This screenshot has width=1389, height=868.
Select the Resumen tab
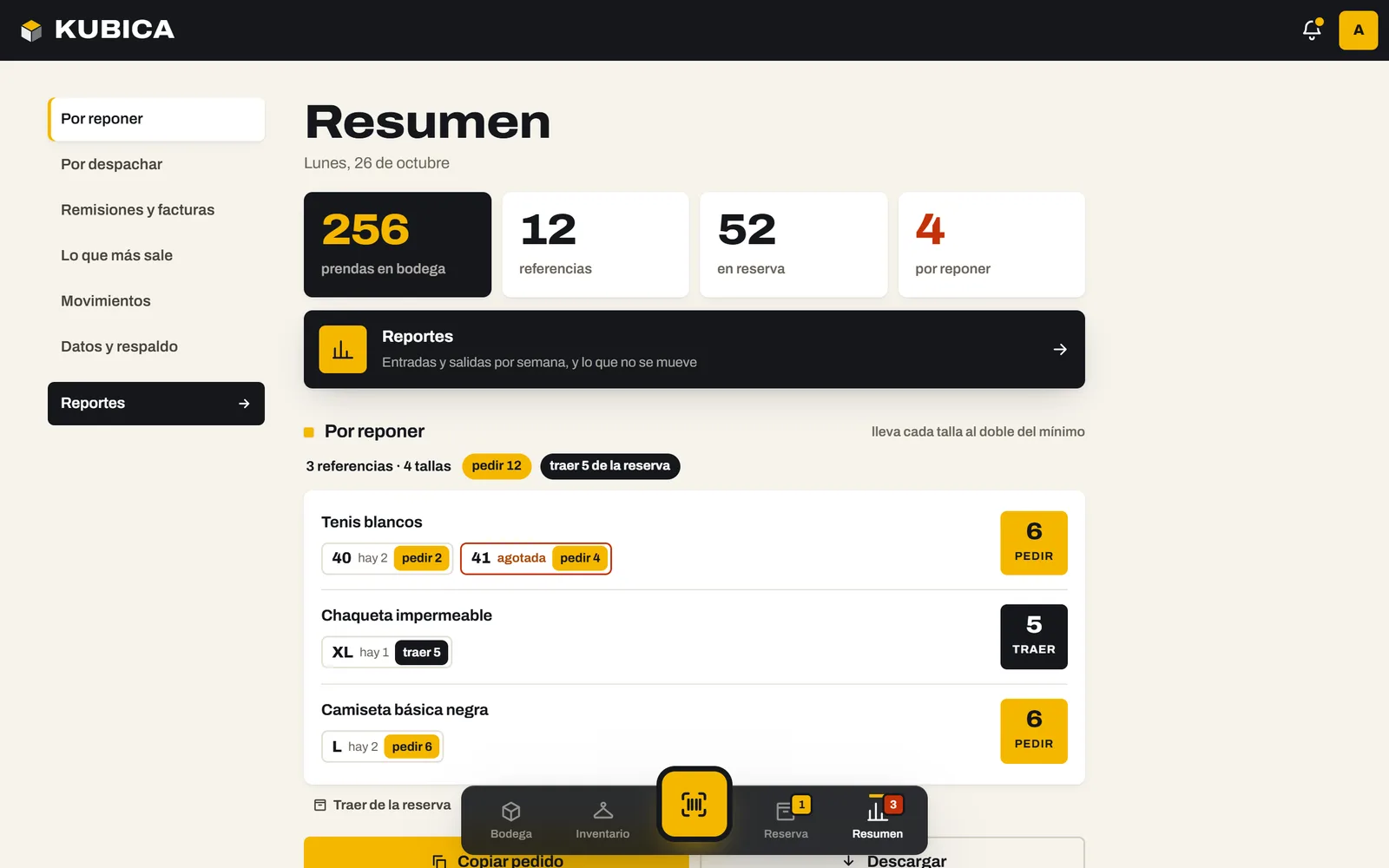click(878, 820)
